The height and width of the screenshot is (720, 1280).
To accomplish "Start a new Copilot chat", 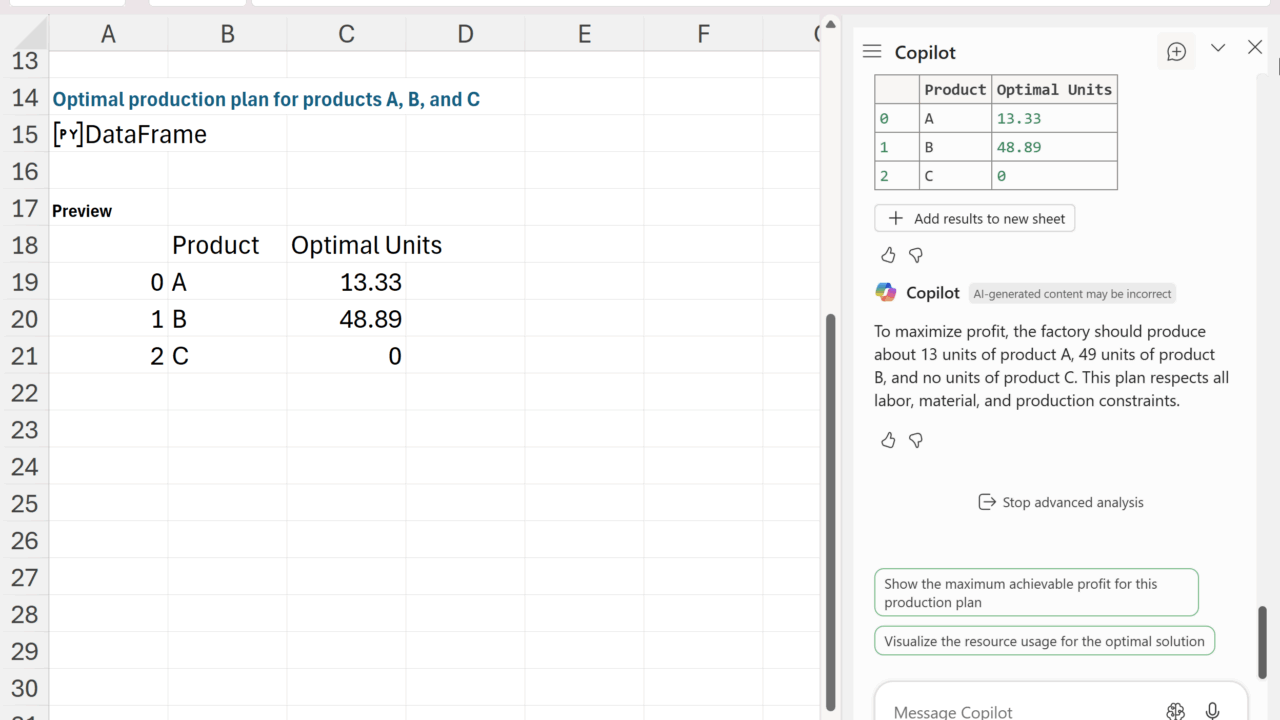I will (1176, 52).
